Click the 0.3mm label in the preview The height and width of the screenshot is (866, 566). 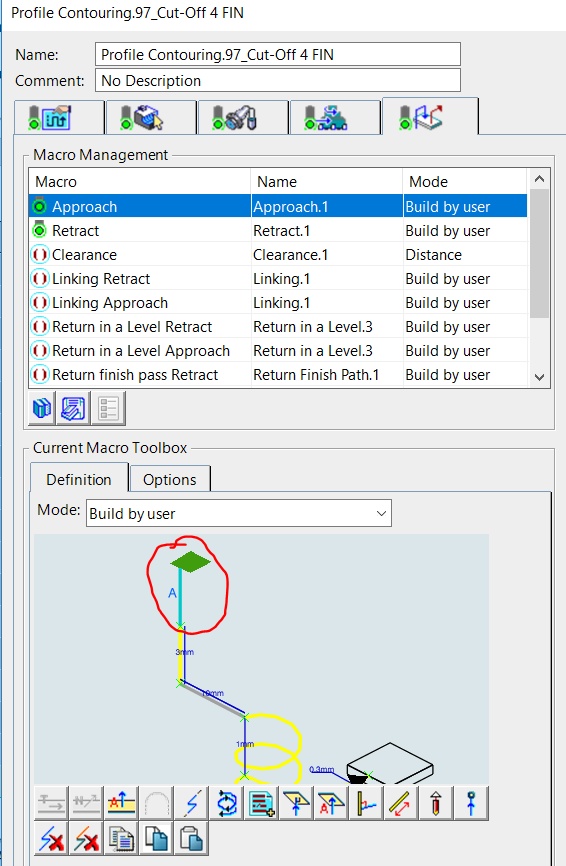[x=321, y=769]
